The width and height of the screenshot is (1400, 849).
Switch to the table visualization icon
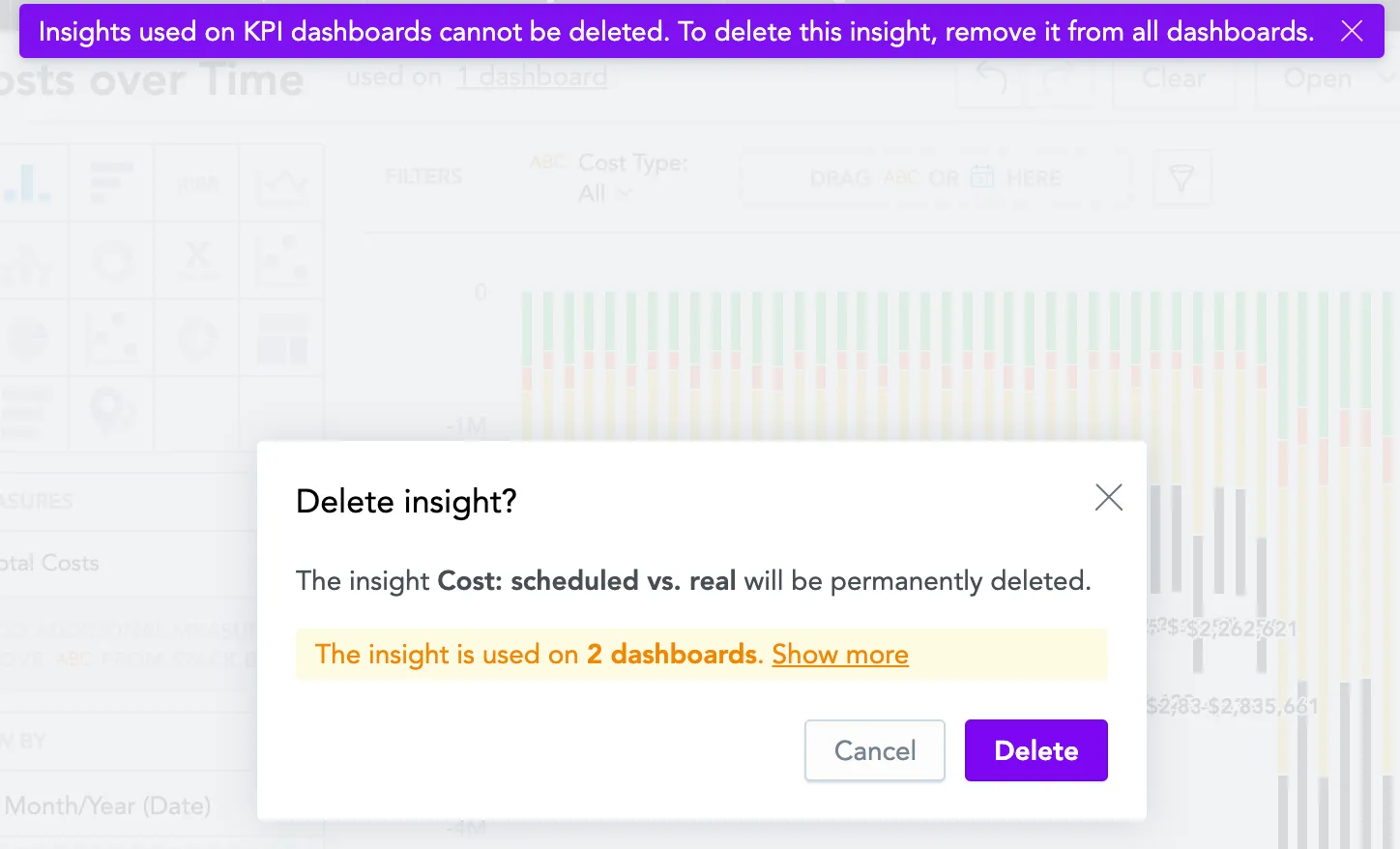point(110,182)
